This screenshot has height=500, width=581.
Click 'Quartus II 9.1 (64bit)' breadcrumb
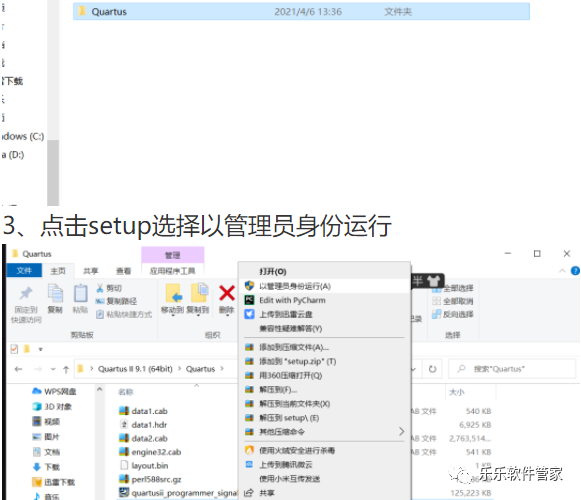[135, 369]
